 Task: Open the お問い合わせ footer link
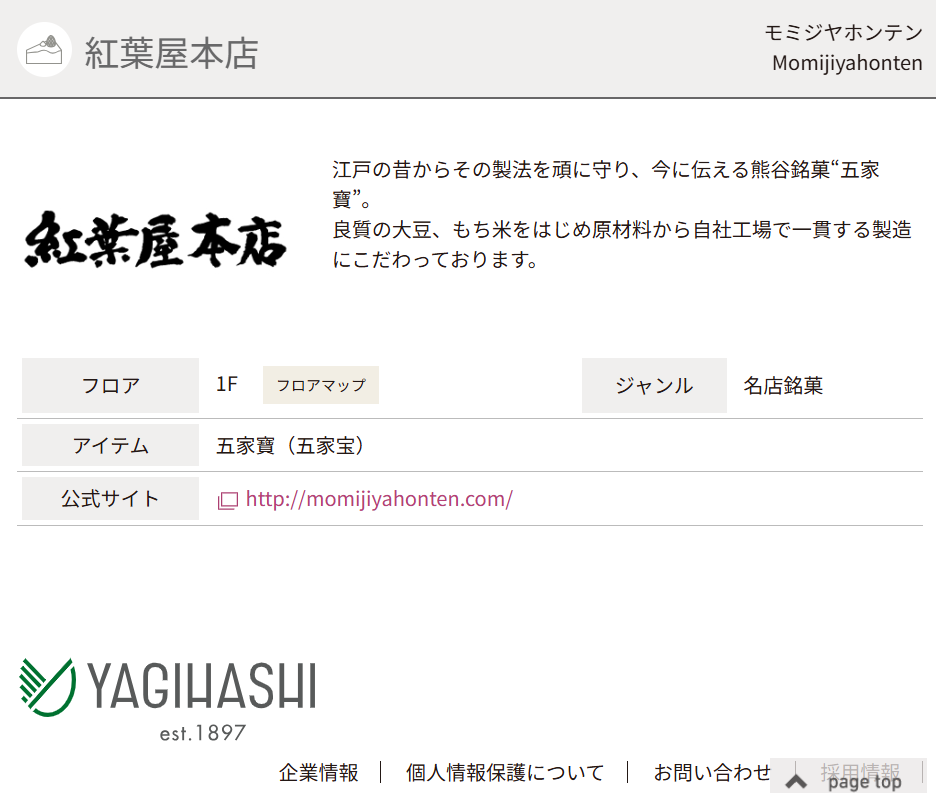712,772
